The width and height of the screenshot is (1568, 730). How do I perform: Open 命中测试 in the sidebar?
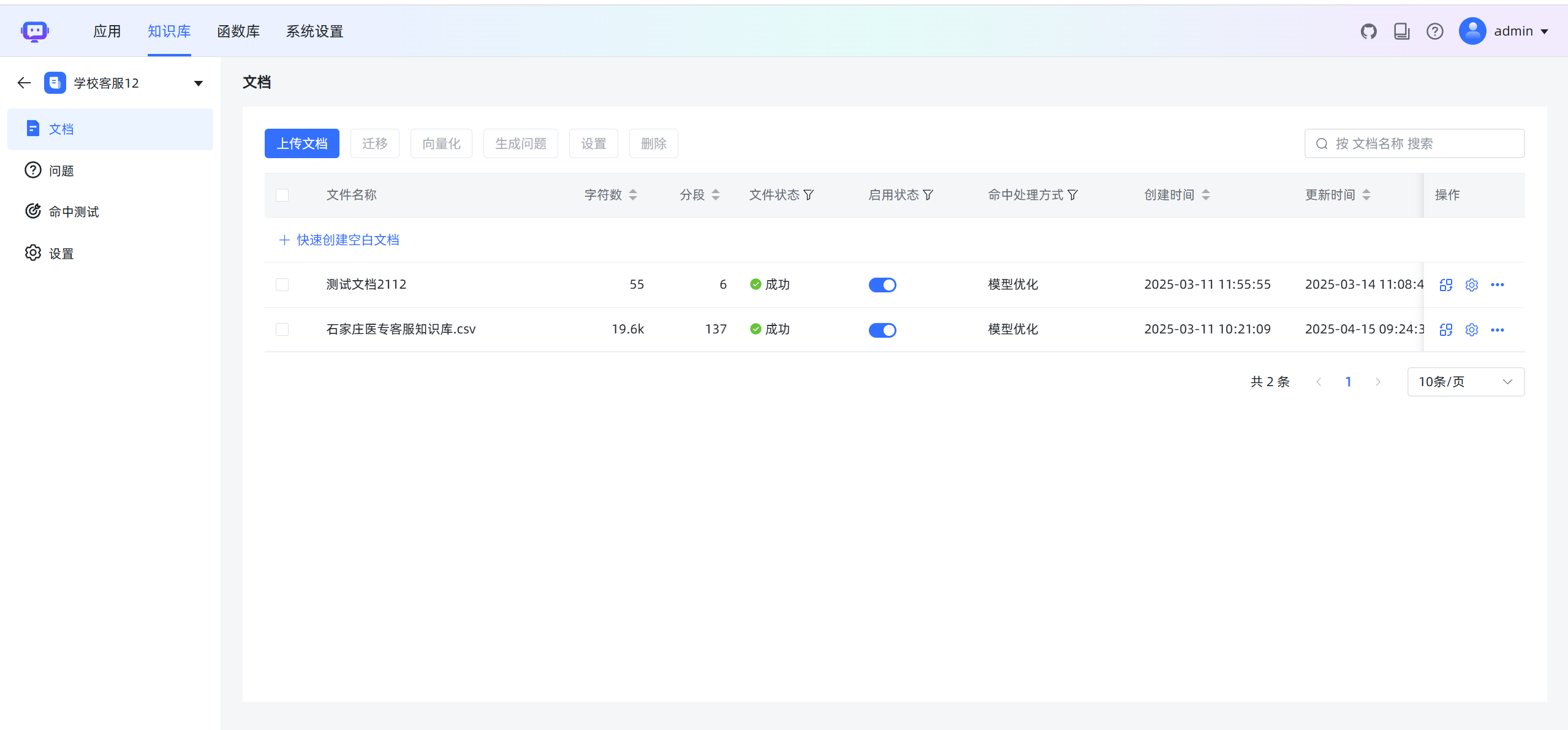110,211
